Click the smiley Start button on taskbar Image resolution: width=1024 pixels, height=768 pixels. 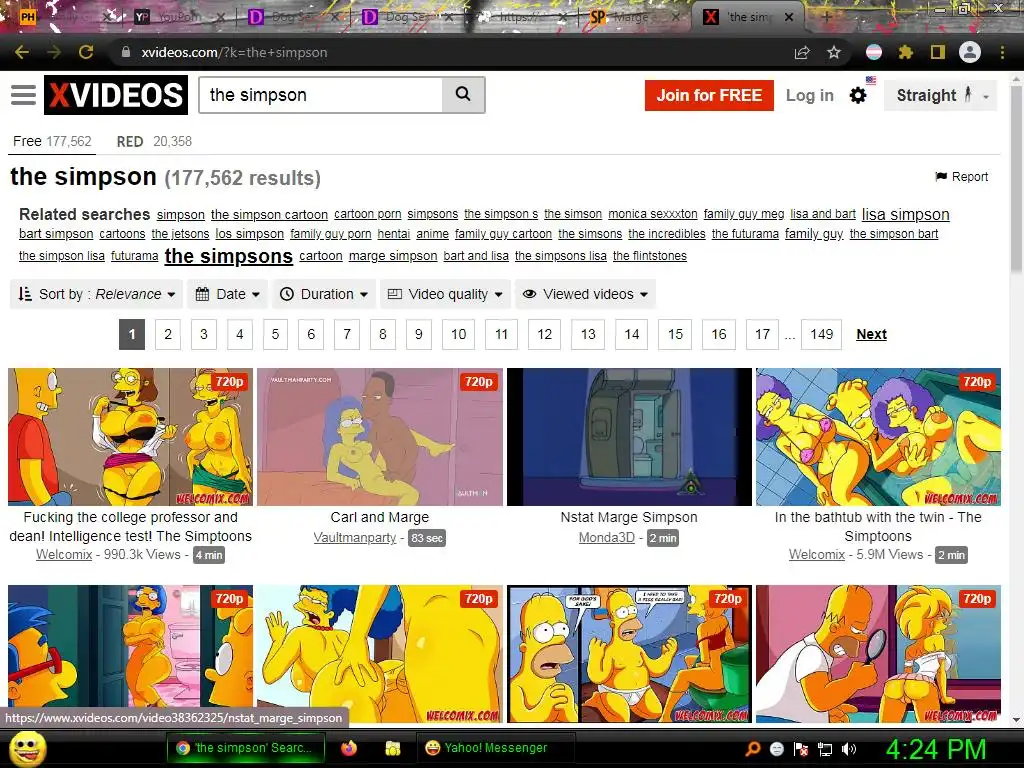pyautogui.click(x=28, y=749)
